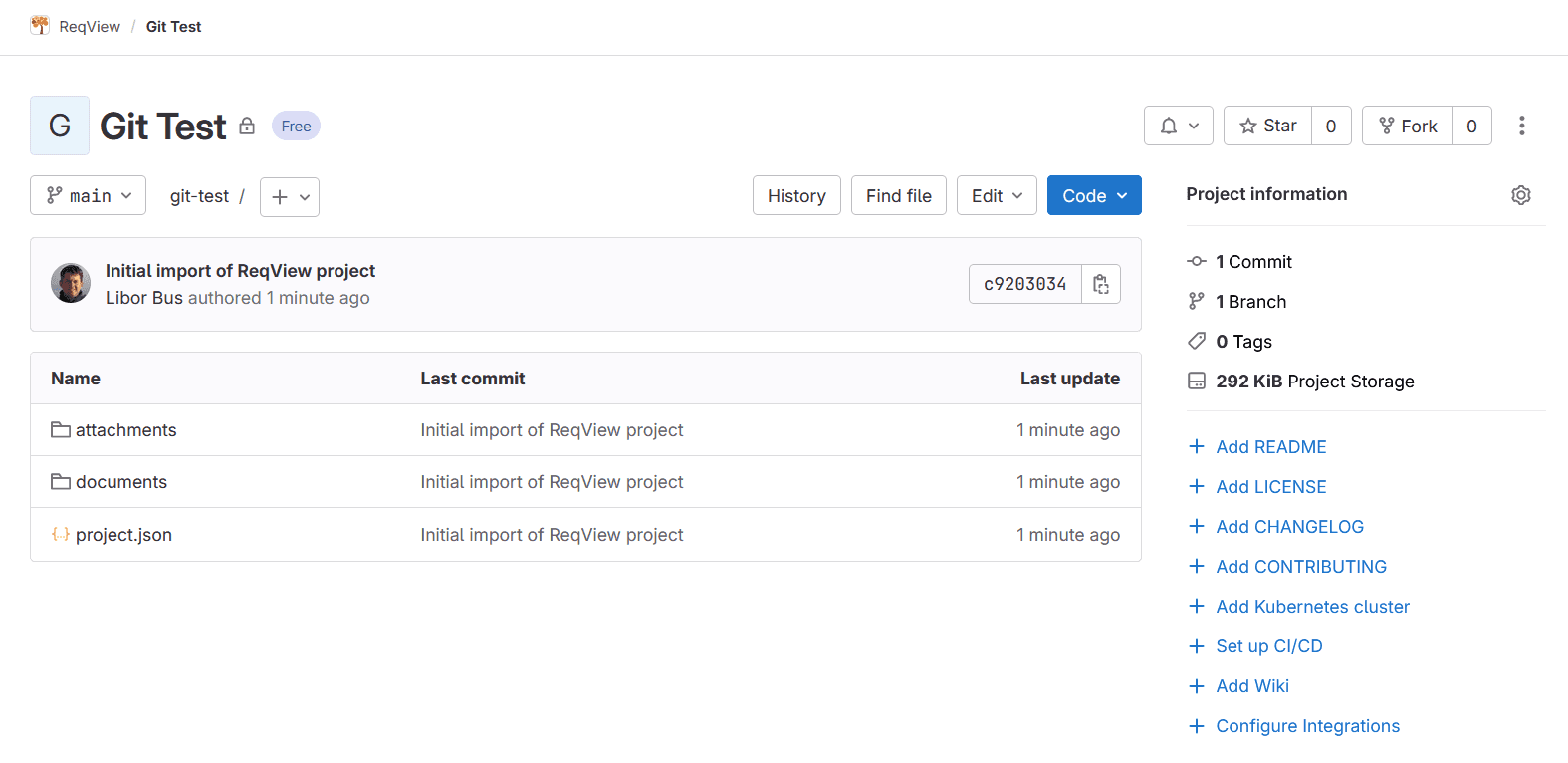Screen dimensions: 1568x763
Task: Open the Git Test breadcrumb link
Action: (x=173, y=27)
